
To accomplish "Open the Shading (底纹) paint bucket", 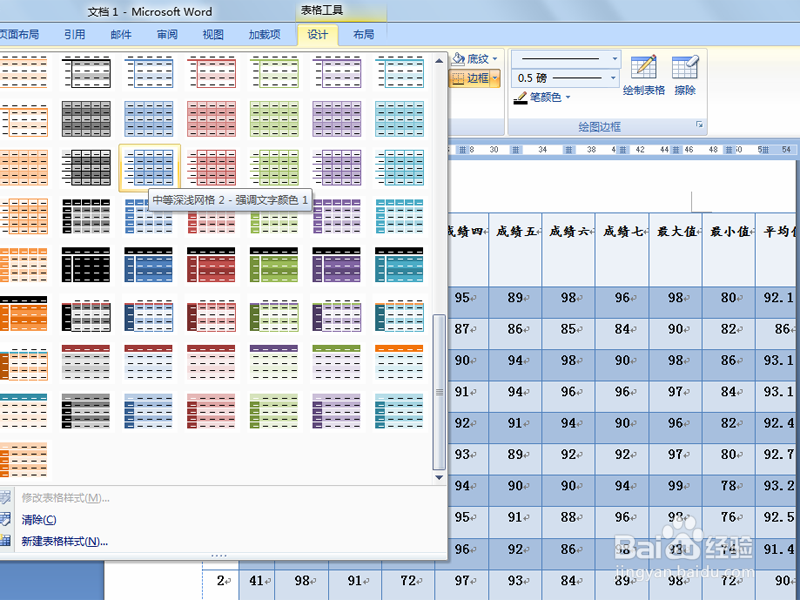I will pyautogui.click(x=458, y=59).
